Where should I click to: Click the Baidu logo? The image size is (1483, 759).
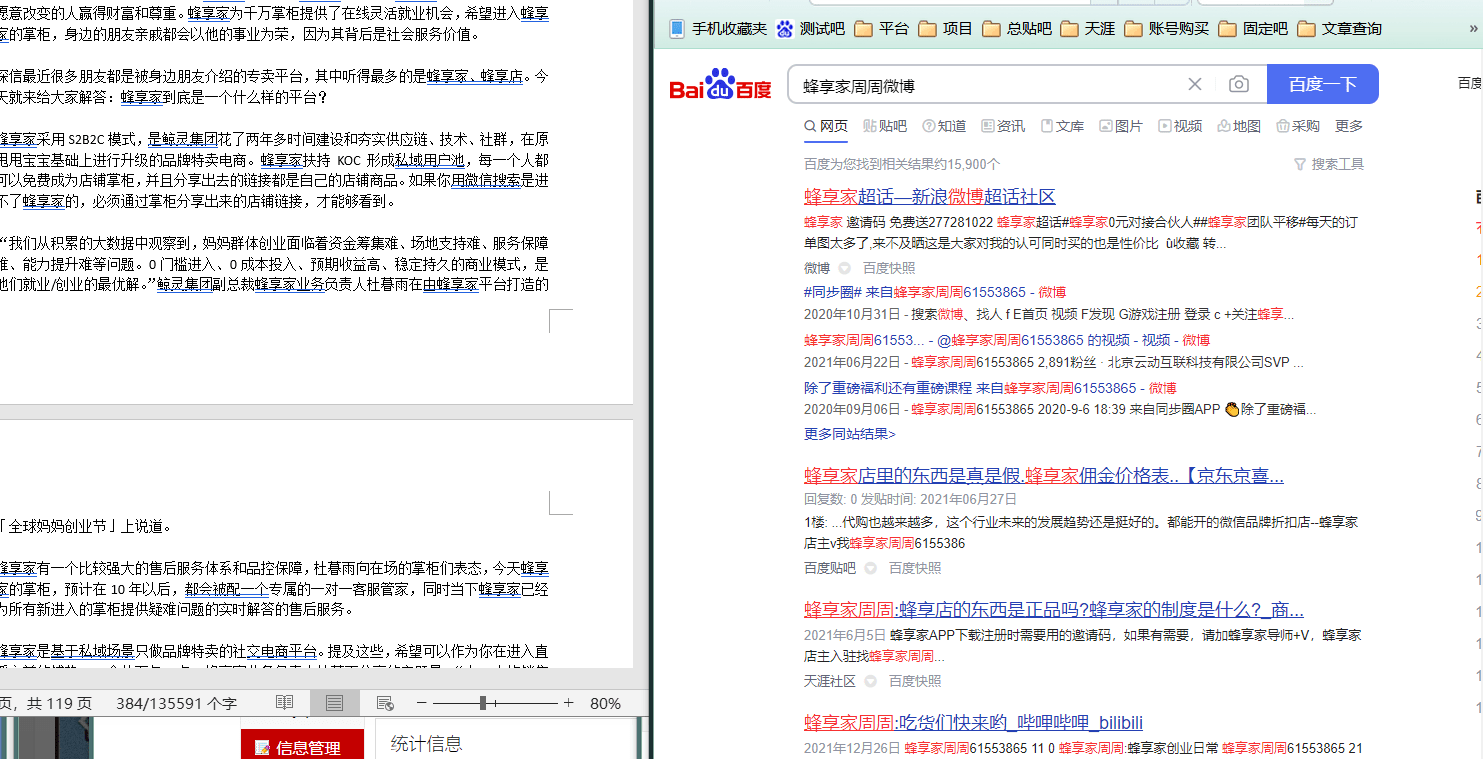(720, 85)
